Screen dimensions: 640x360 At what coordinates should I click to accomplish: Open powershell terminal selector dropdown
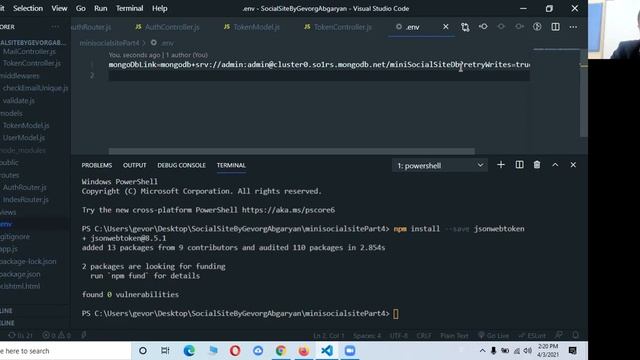click(440, 165)
